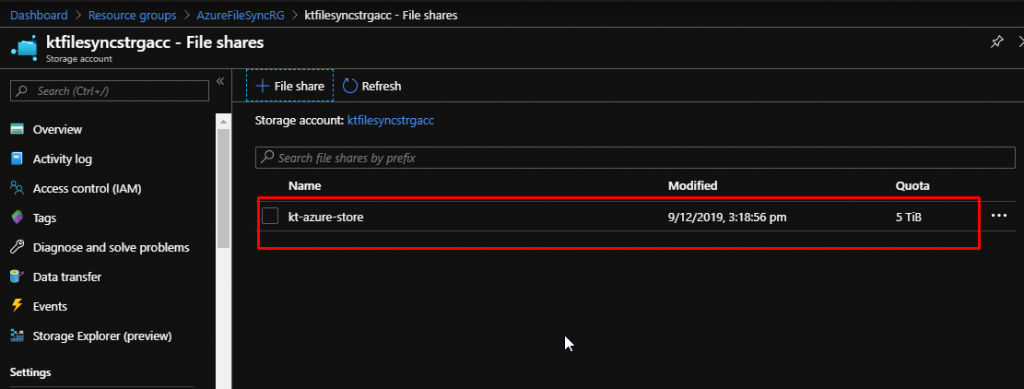Open Diagnose and solve problems wrench icon
Image resolution: width=1024 pixels, height=389 pixels.
click(17, 247)
